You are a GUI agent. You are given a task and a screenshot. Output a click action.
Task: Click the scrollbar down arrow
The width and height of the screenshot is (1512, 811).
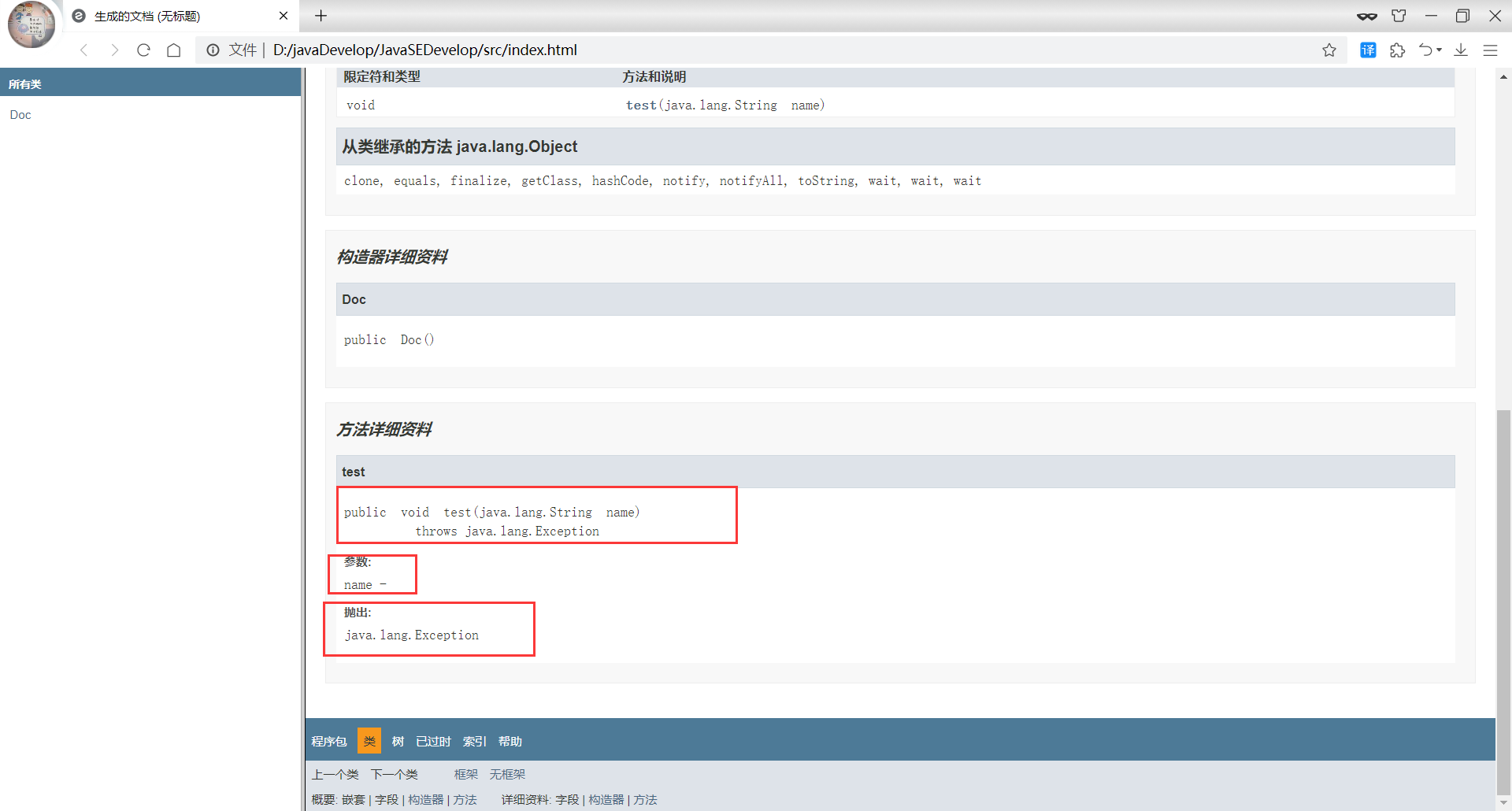pos(1503,802)
